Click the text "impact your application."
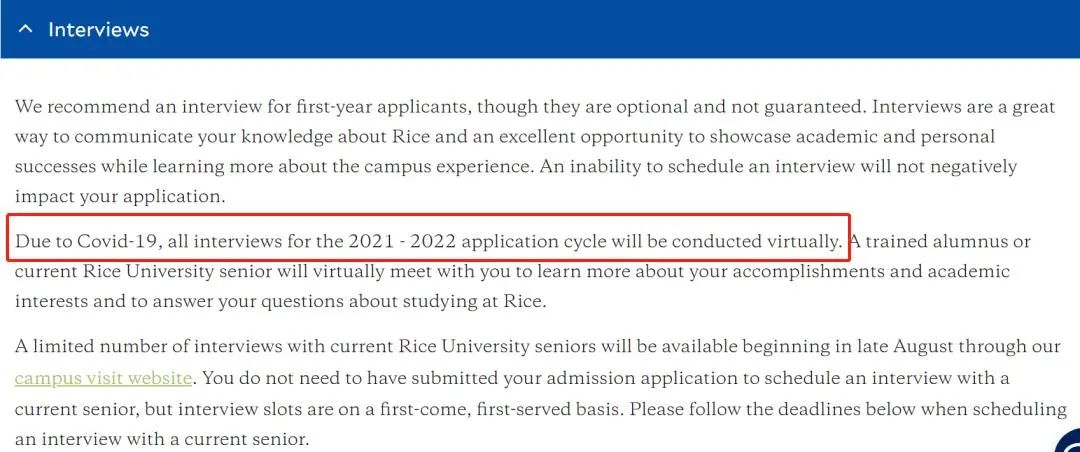1080x452 pixels. 121,197
